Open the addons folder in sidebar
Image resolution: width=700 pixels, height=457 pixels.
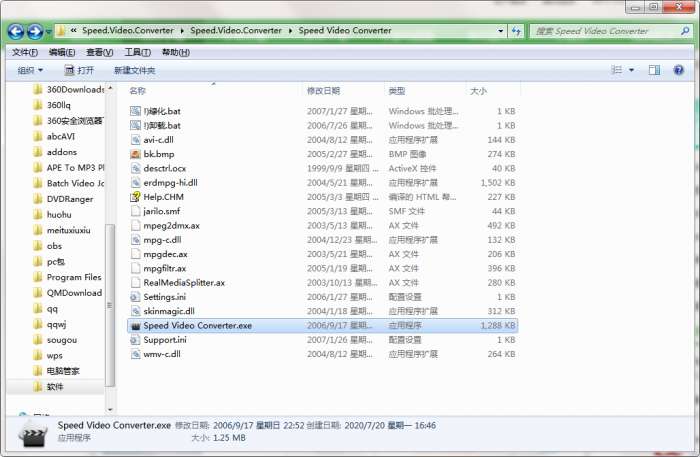coord(55,152)
